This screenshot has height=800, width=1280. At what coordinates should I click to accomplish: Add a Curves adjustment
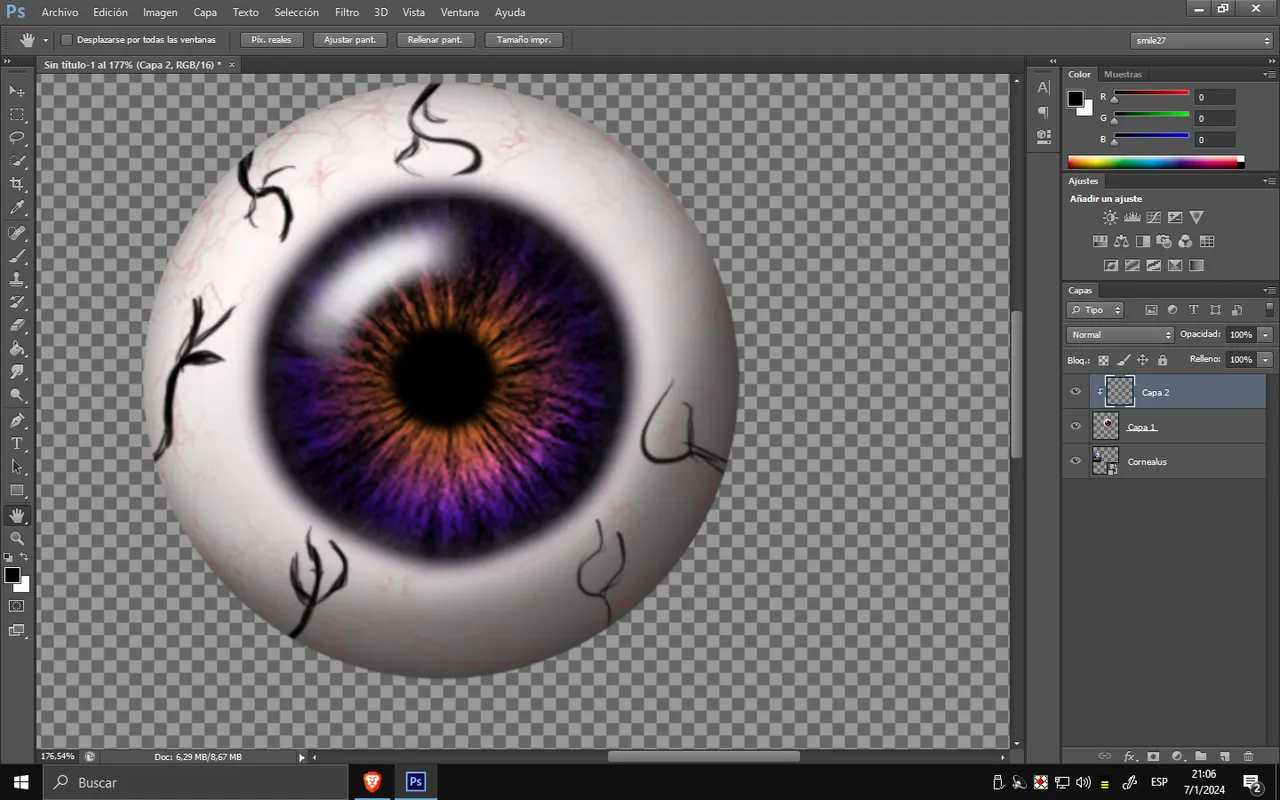pos(1153,217)
